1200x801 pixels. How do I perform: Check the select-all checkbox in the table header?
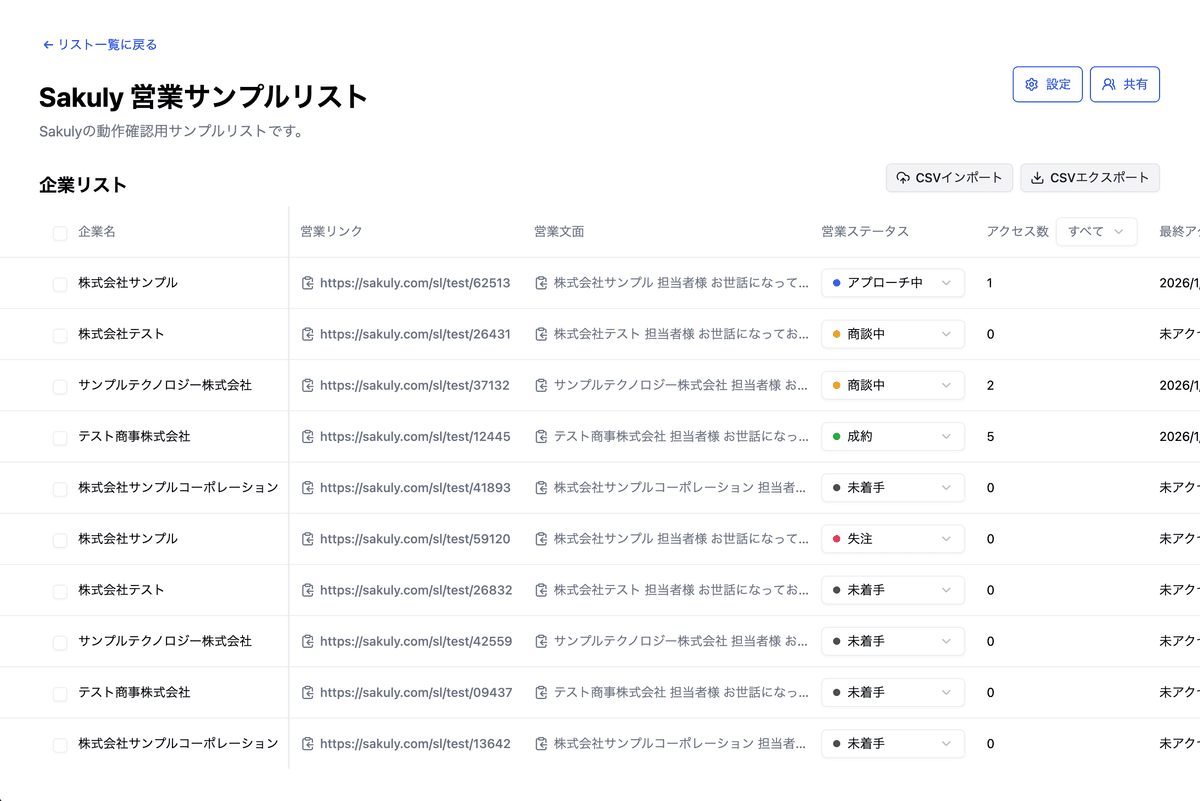59,232
